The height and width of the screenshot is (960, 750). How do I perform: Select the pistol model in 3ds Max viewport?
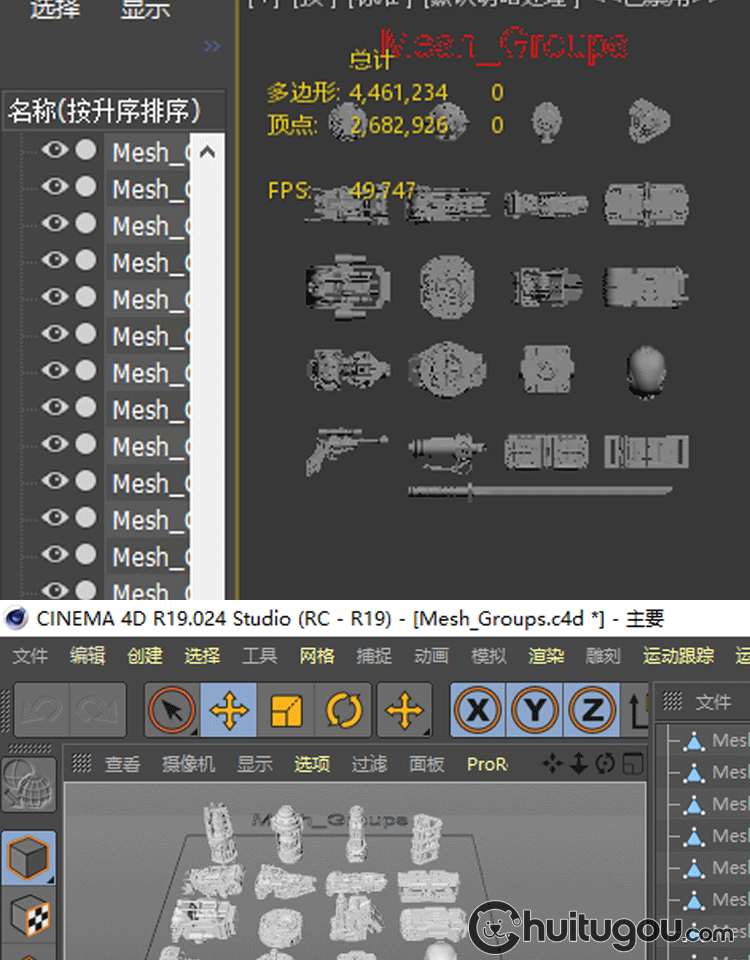[346, 452]
